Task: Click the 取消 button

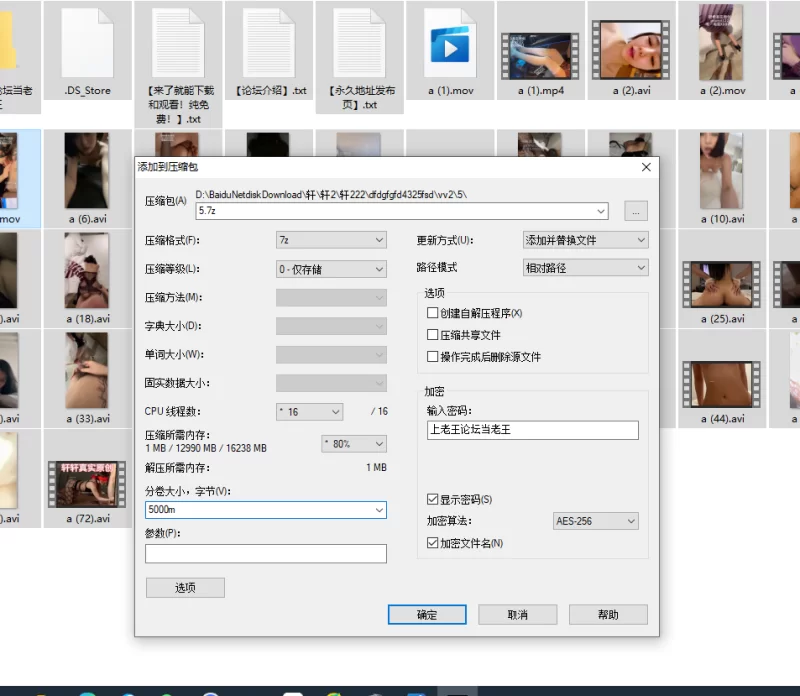Action: pyautogui.click(x=517, y=615)
